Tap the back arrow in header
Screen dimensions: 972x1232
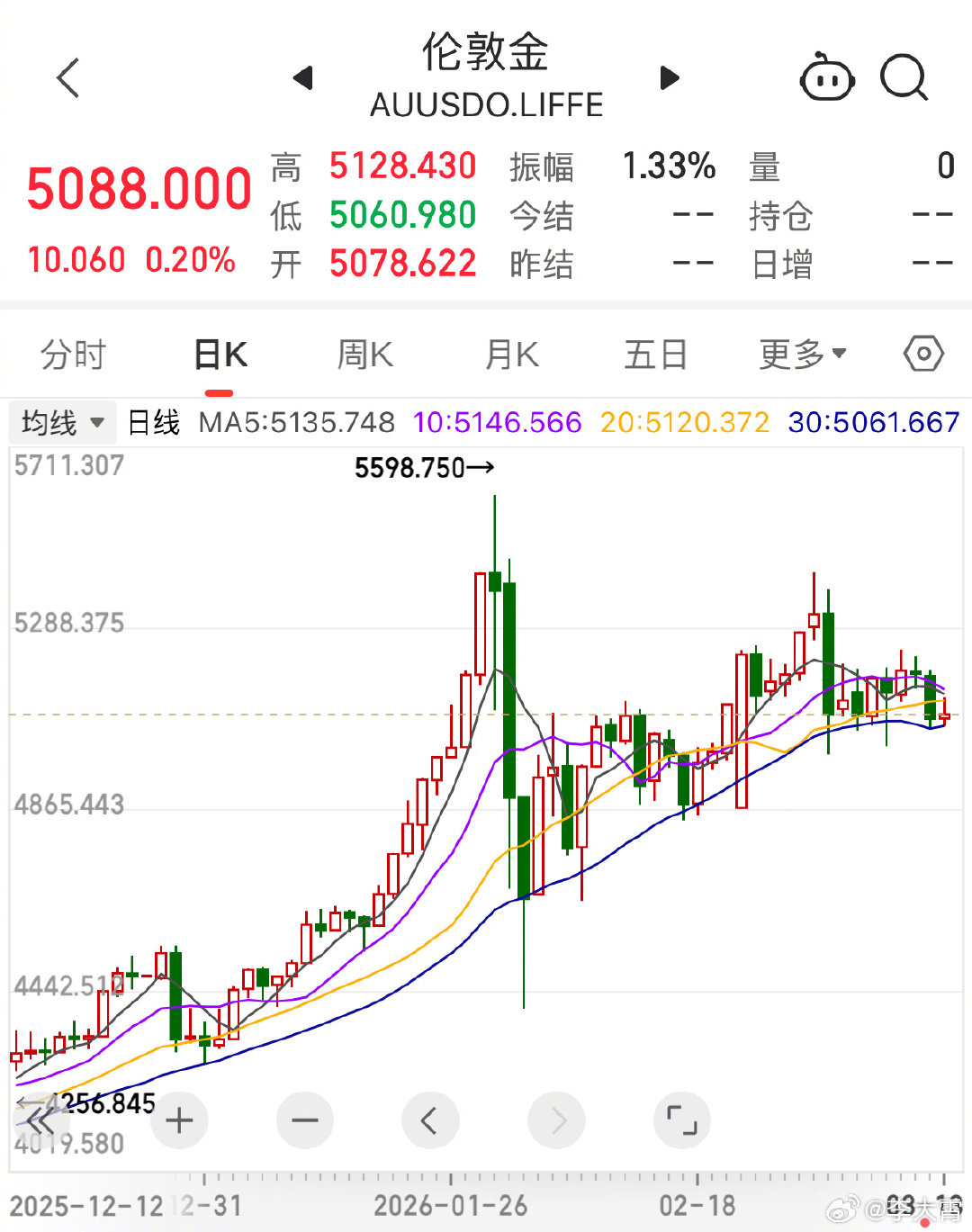(68, 77)
